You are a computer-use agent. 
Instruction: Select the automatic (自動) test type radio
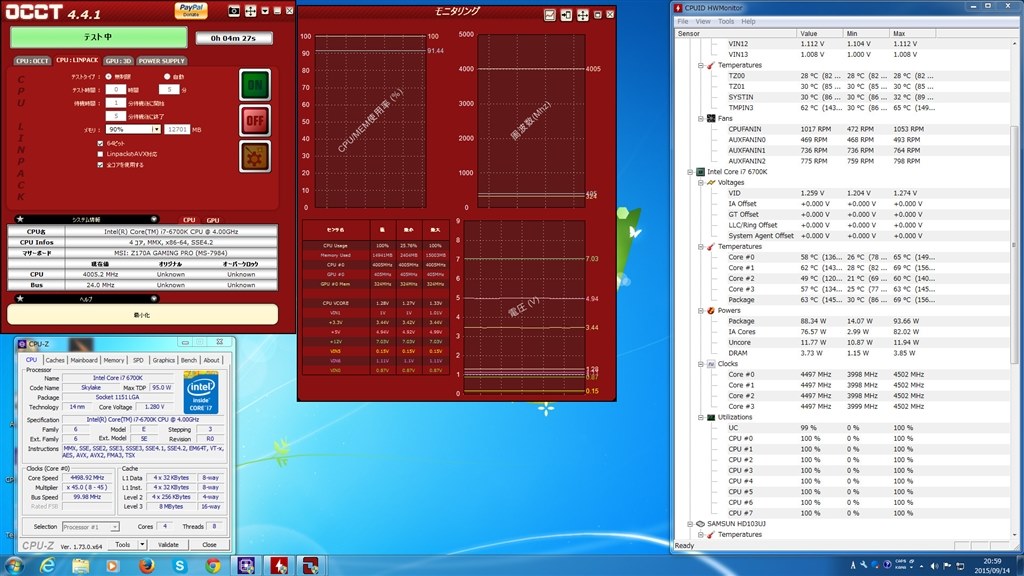click(x=167, y=76)
